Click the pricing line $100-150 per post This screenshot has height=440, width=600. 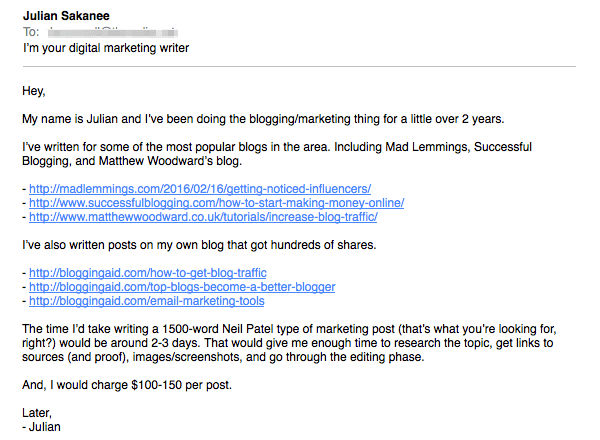click(x=127, y=385)
